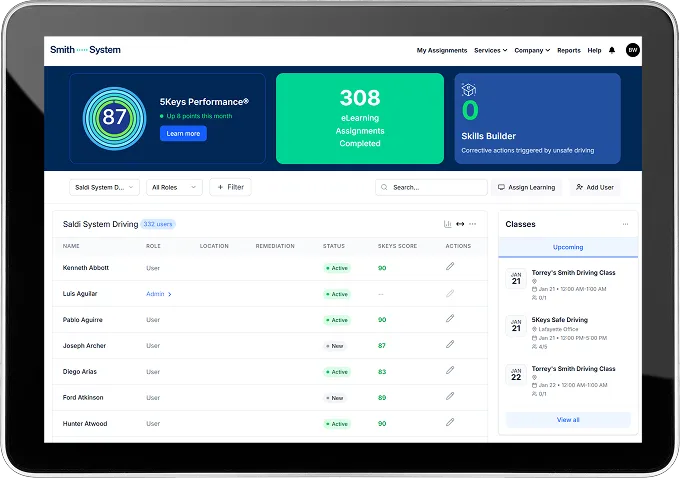
Task: Click the Skills Builder cube icon
Action: 469,90
